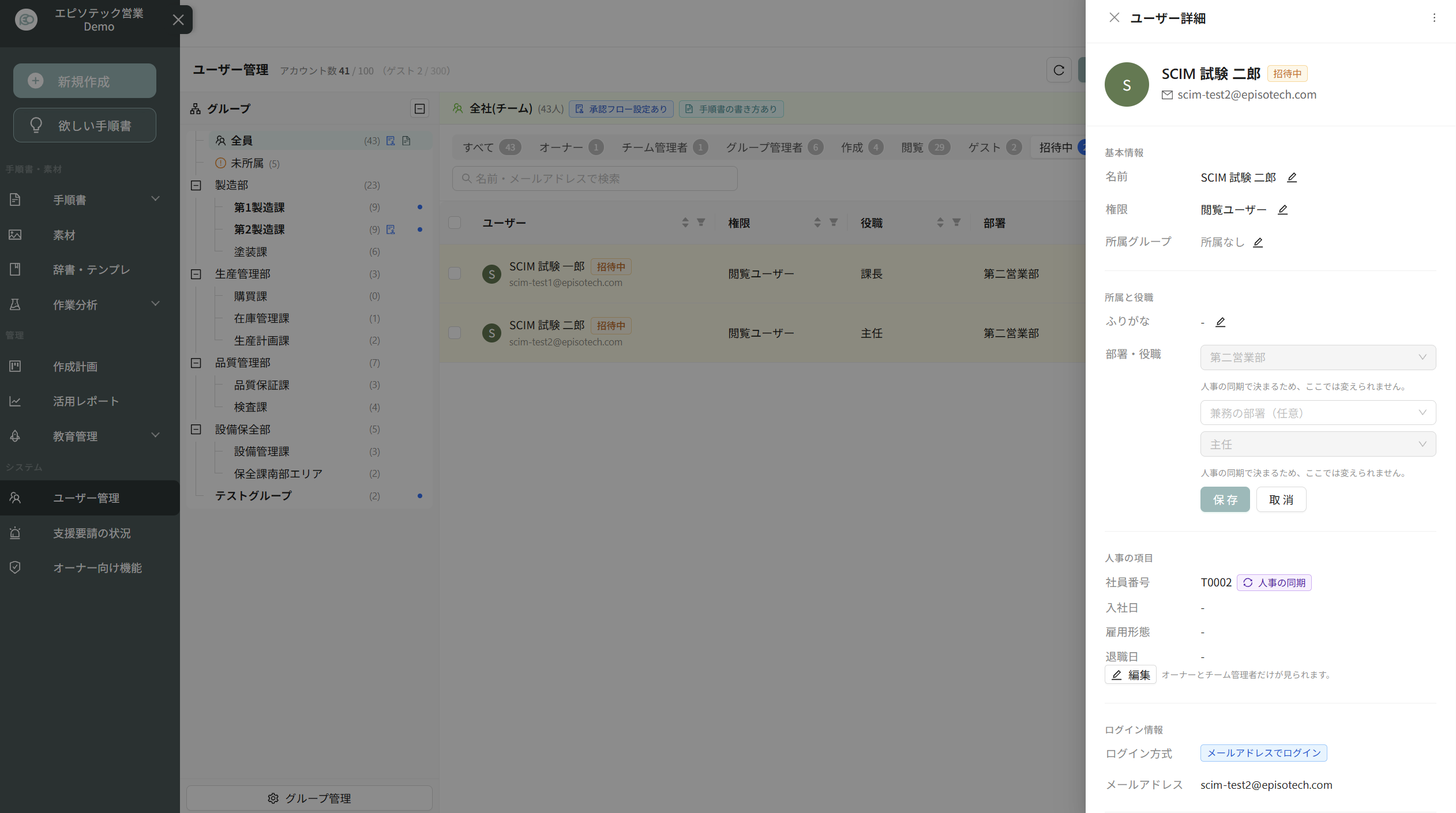Open グループ管理 settings
Screen dimensions: 1456x813
[x=309, y=798]
